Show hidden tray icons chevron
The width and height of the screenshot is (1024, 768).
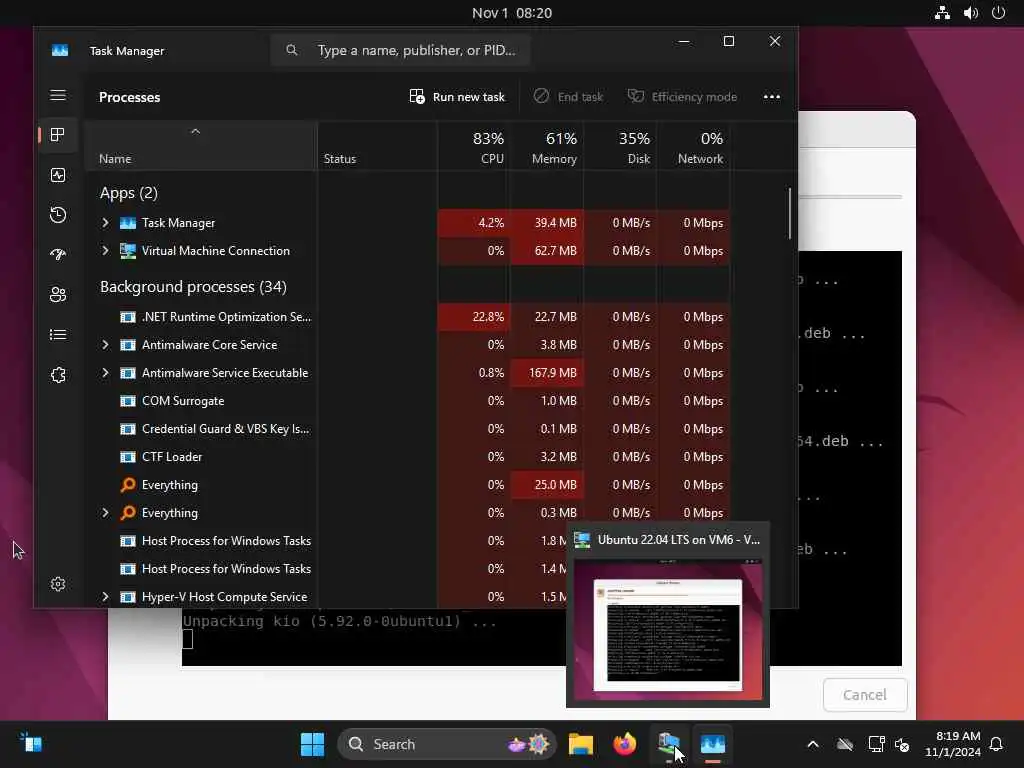pos(813,744)
